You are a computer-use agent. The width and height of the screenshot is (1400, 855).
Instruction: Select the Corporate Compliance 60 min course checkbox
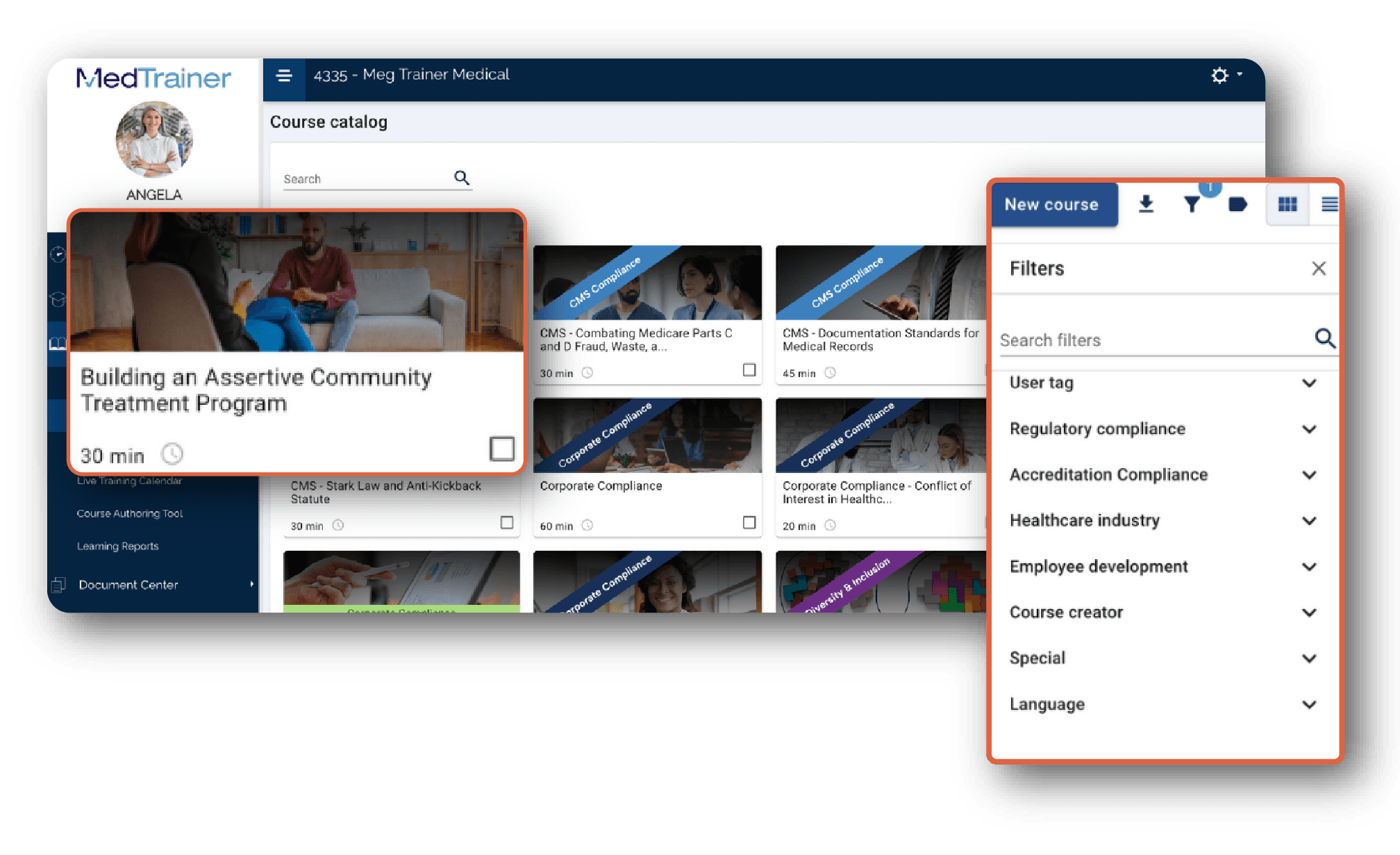pyautogui.click(x=749, y=522)
